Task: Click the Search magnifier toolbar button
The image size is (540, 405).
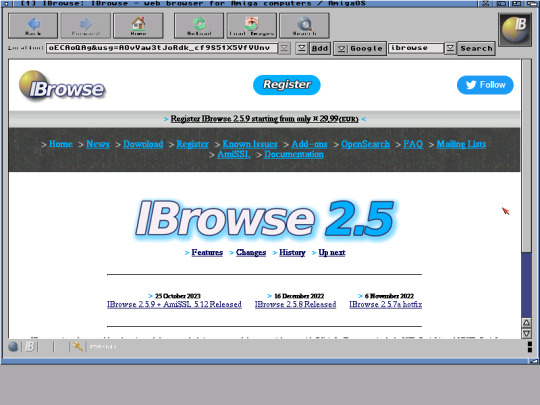Action: 304,26
